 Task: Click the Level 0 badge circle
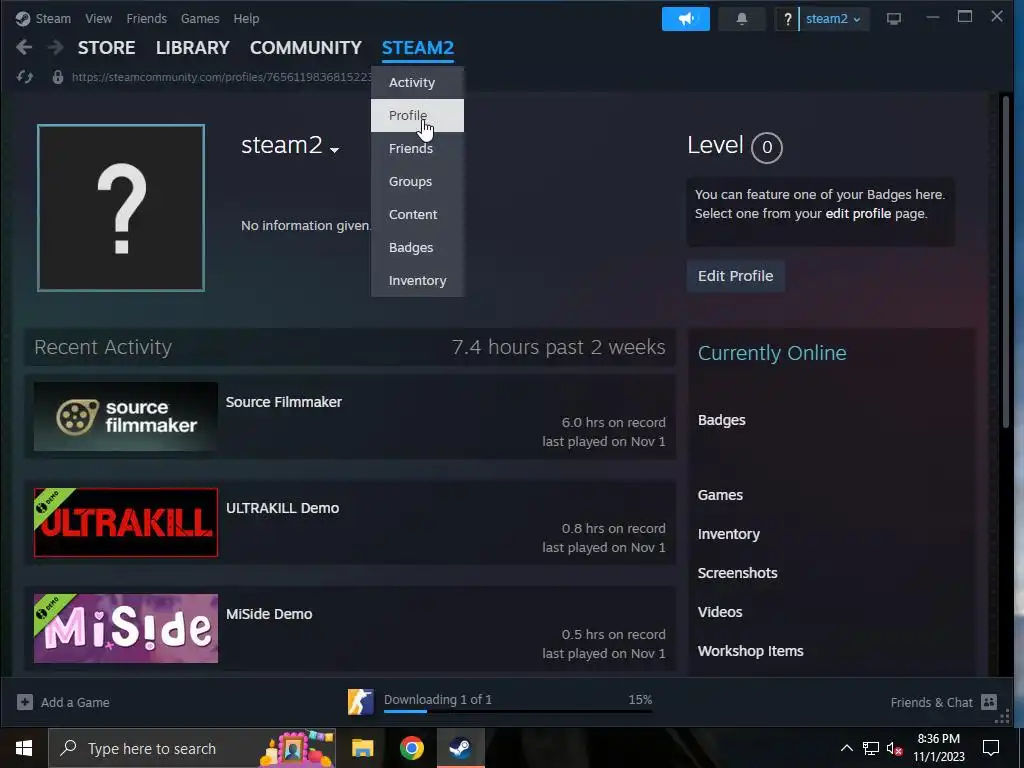[x=767, y=147]
